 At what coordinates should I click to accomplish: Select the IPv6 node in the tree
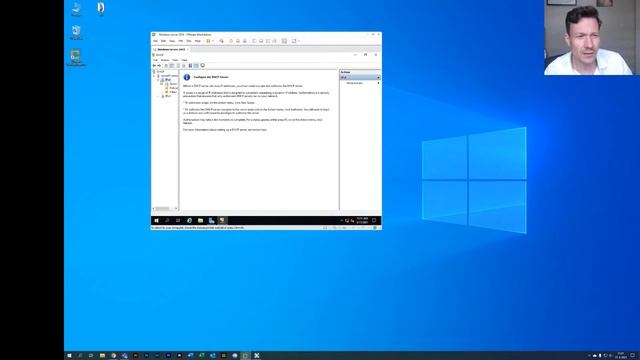point(167,96)
